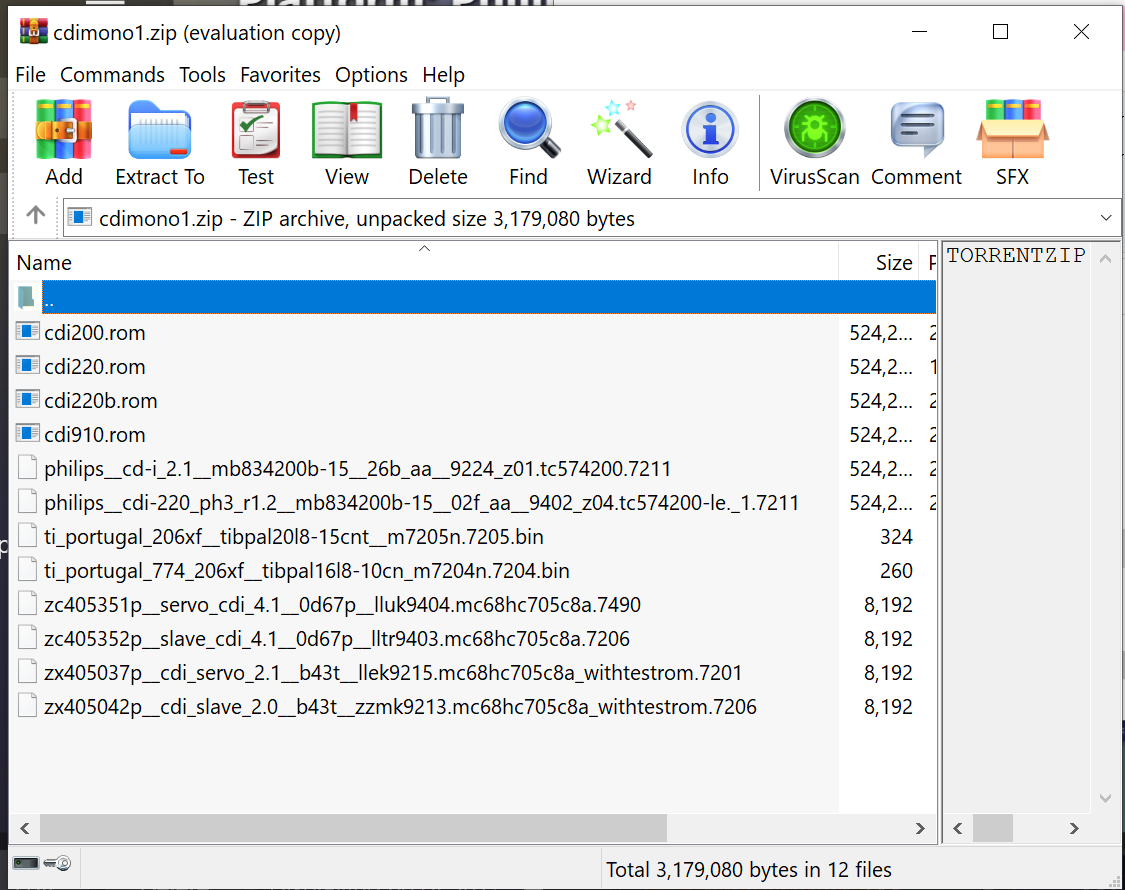Select the philips__cdi-220_ph3_r1.2 file name
1125x890 pixels.
coord(421,502)
